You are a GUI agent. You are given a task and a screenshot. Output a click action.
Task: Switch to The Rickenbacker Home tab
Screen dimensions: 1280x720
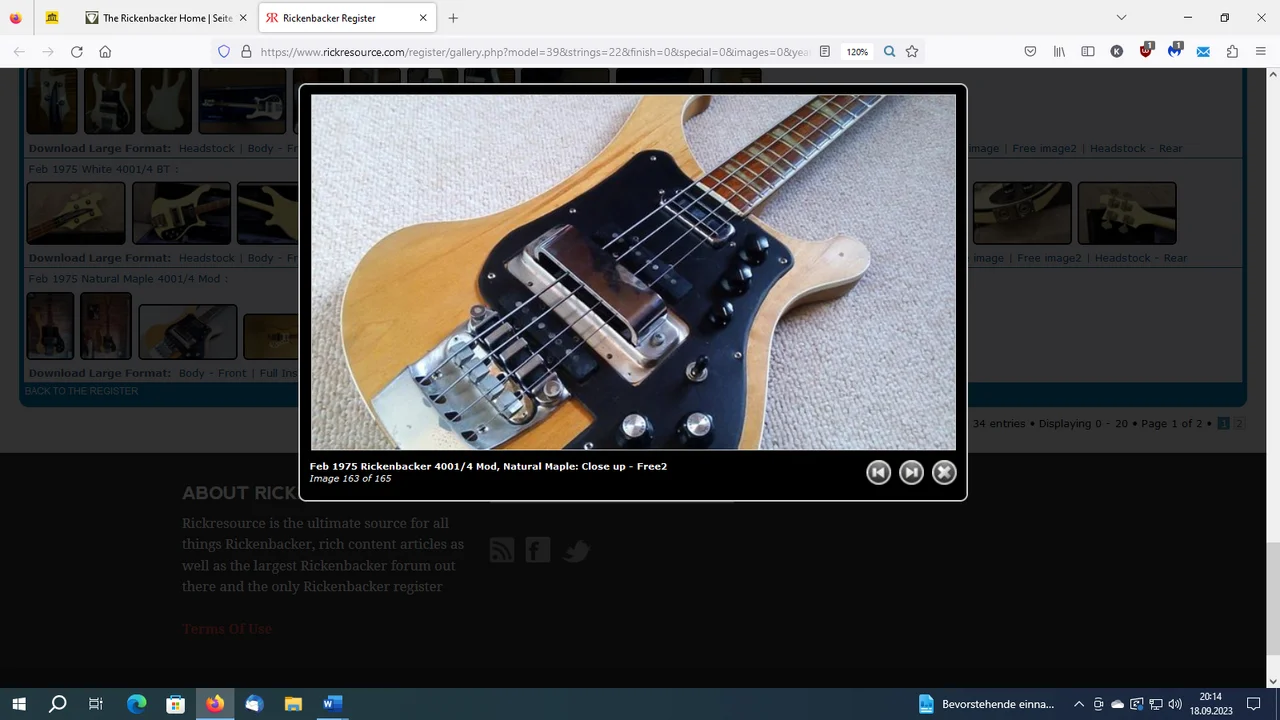coord(166,18)
